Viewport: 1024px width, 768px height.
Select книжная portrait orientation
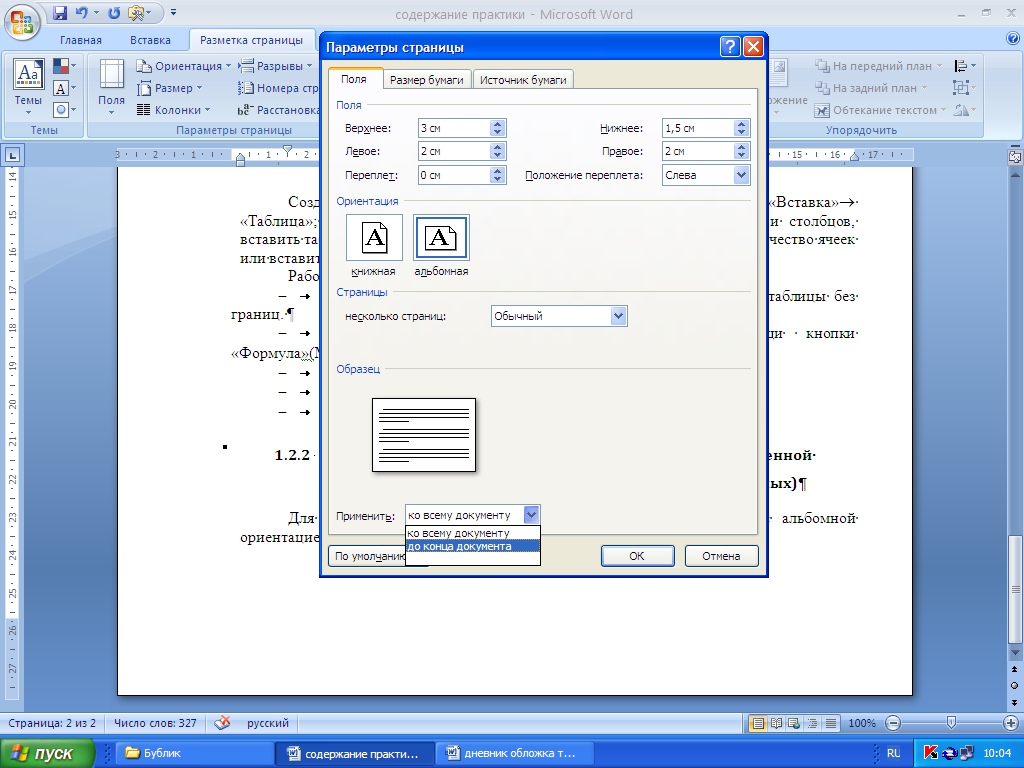point(374,238)
